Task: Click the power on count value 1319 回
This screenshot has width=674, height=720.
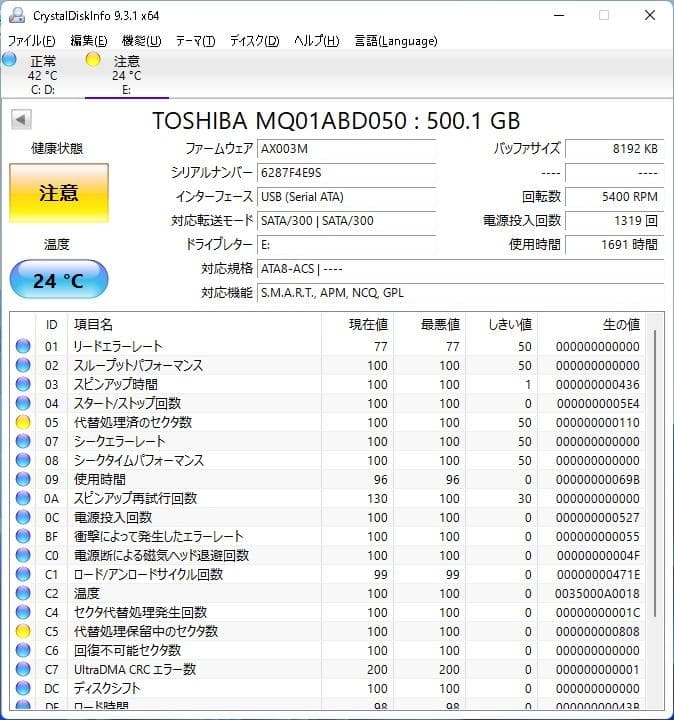Action: click(614, 221)
